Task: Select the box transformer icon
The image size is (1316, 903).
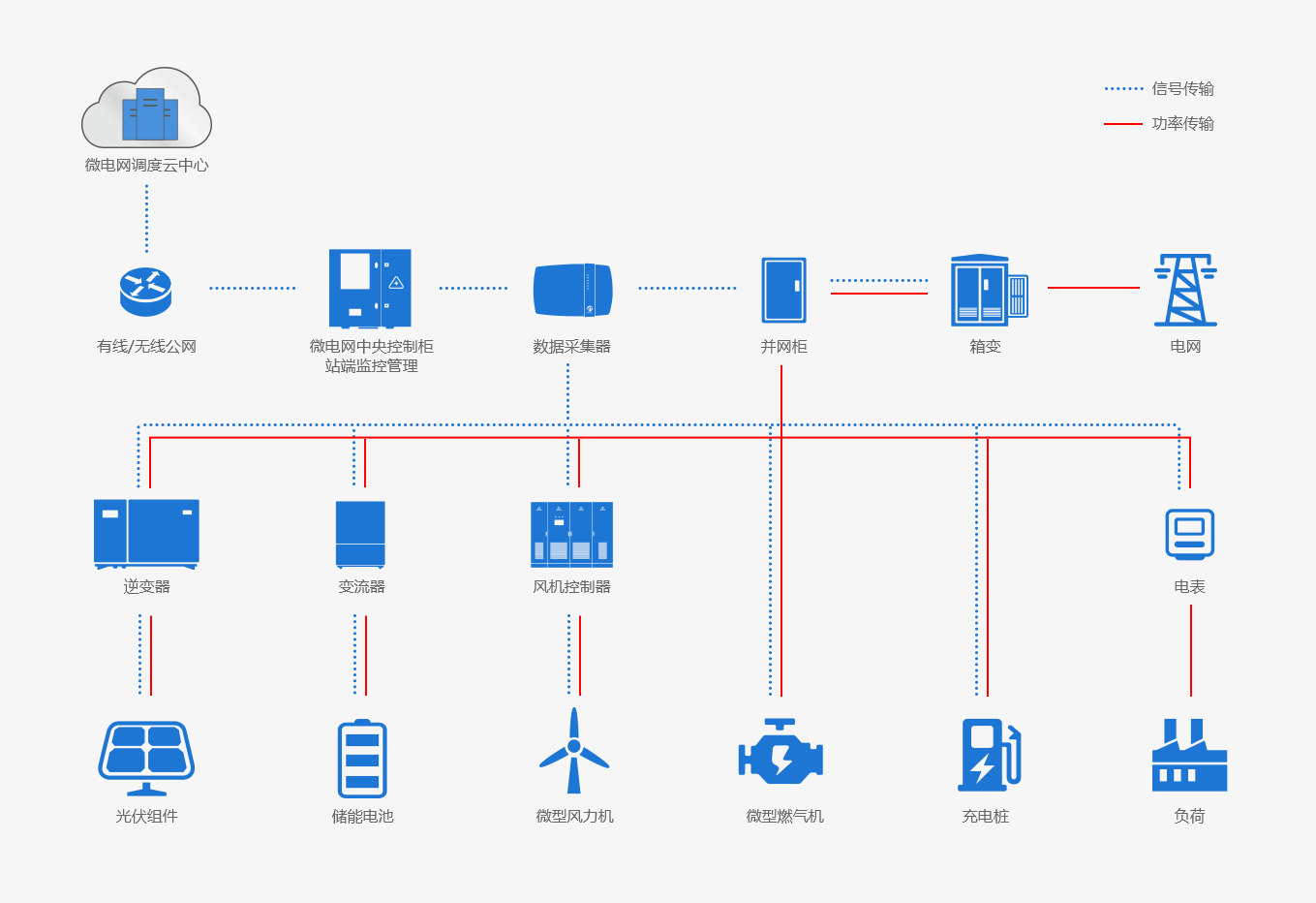Action: pyautogui.click(x=988, y=290)
